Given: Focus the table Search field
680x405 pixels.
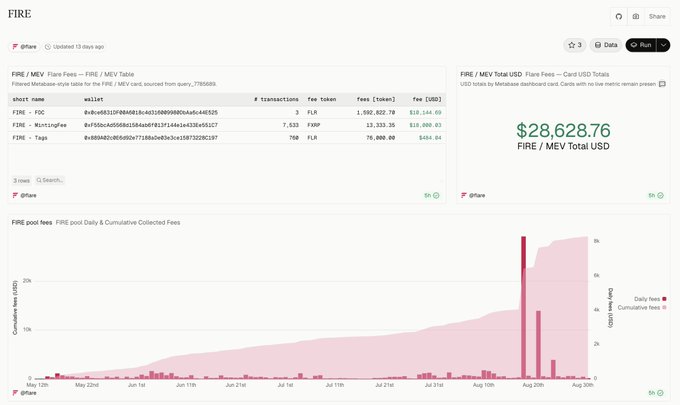Looking at the screenshot, I should [50, 180].
